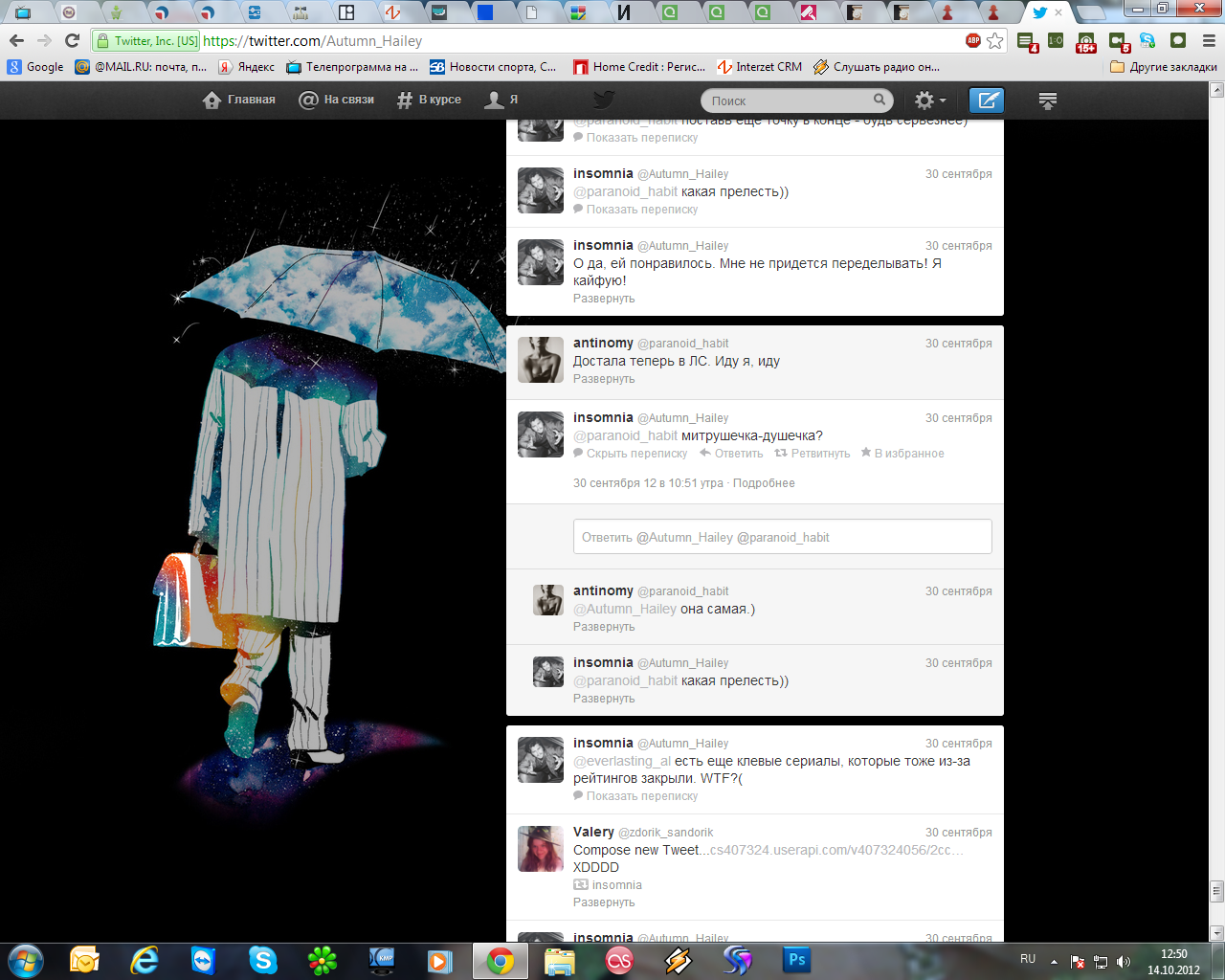Open the @MAIL.RU почта bookmark

click(141, 67)
